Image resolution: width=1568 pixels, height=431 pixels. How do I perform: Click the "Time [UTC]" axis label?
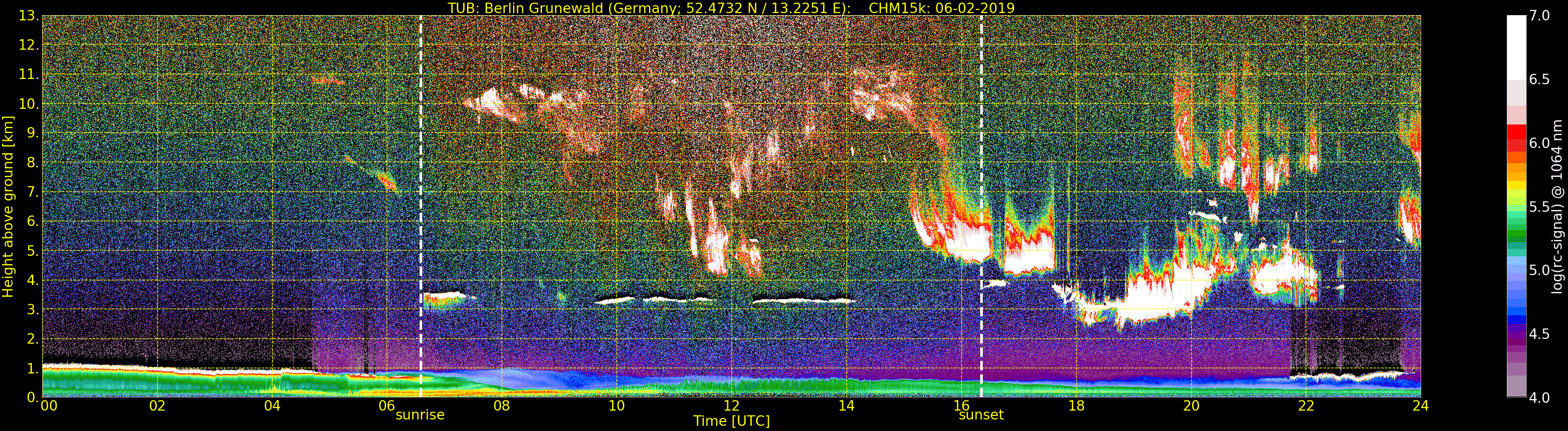click(x=731, y=421)
